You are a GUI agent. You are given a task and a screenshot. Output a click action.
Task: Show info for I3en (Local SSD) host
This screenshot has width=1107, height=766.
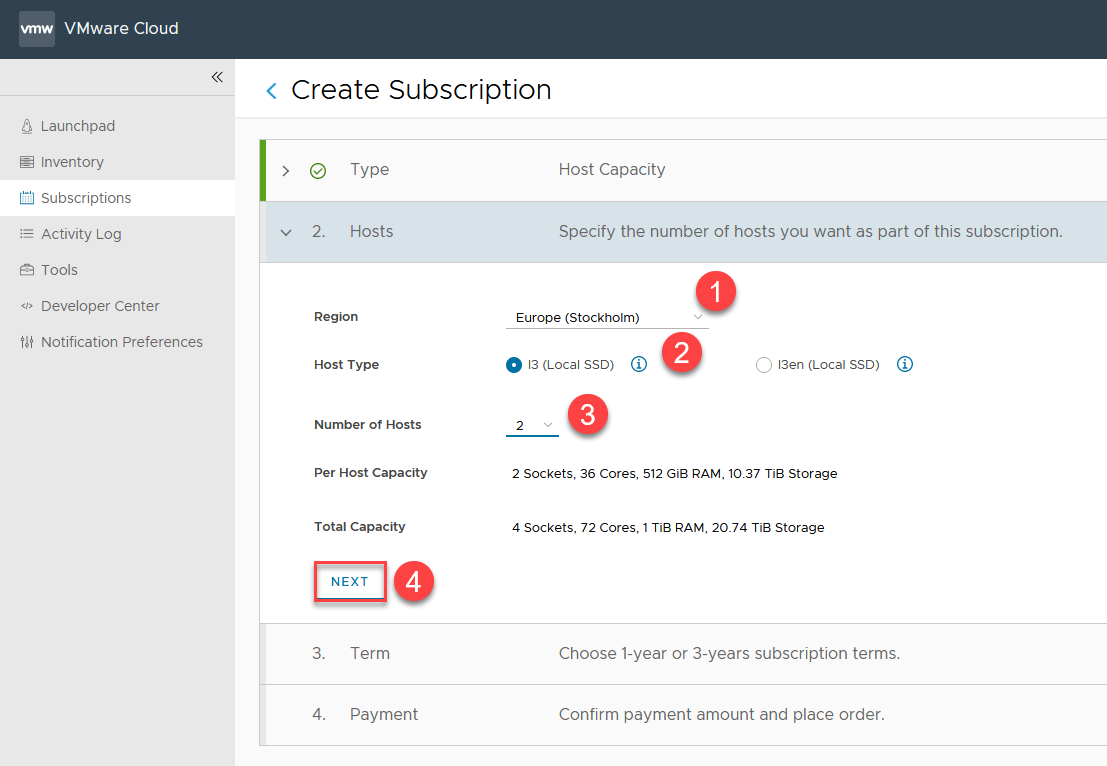[x=905, y=365]
